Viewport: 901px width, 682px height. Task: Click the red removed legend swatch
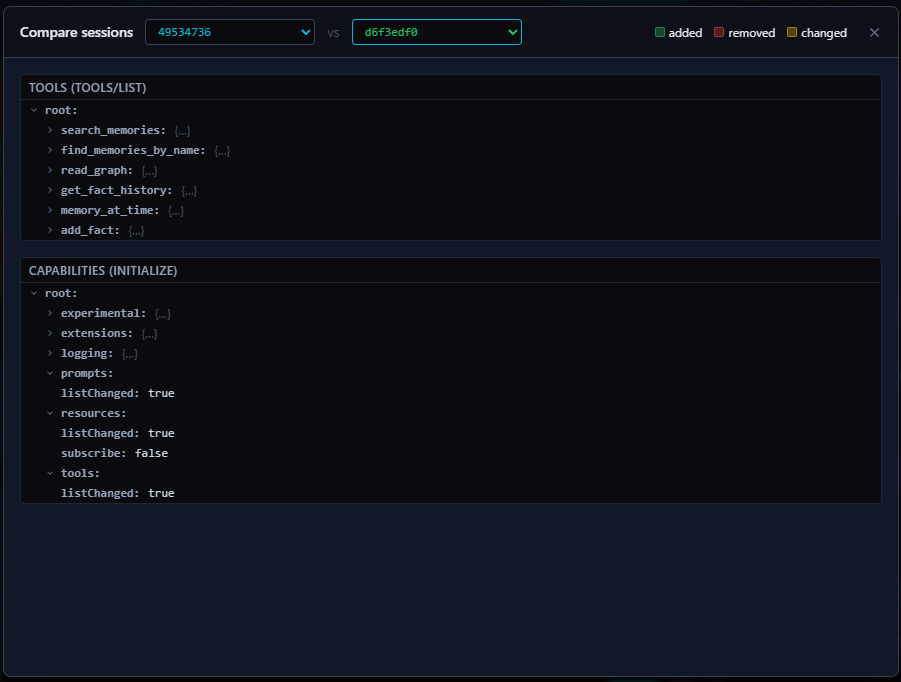click(719, 32)
